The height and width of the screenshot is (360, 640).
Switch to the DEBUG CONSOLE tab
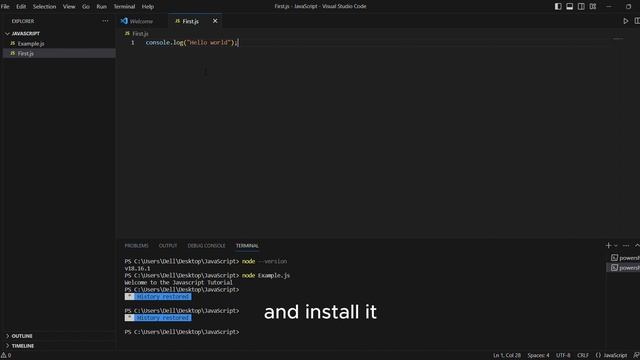(x=206, y=246)
